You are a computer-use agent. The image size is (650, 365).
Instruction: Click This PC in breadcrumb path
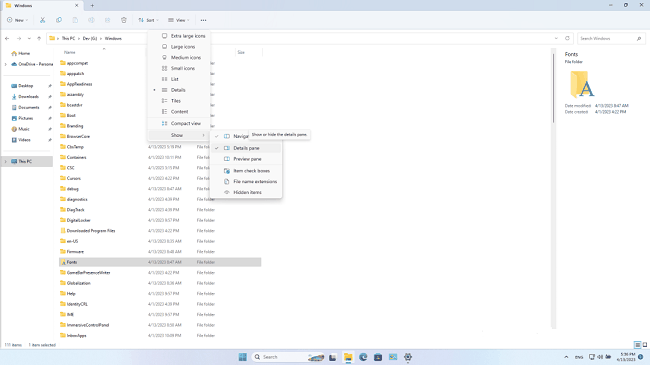[x=68, y=38]
